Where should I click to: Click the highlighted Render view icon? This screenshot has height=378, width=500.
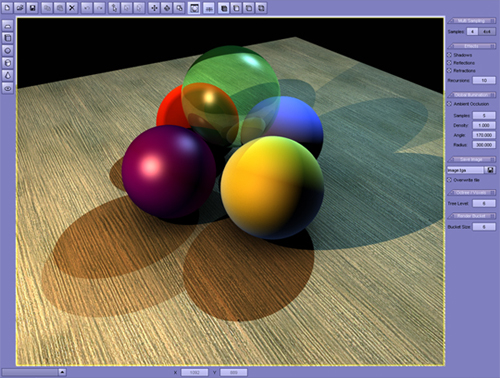tap(194, 8)
